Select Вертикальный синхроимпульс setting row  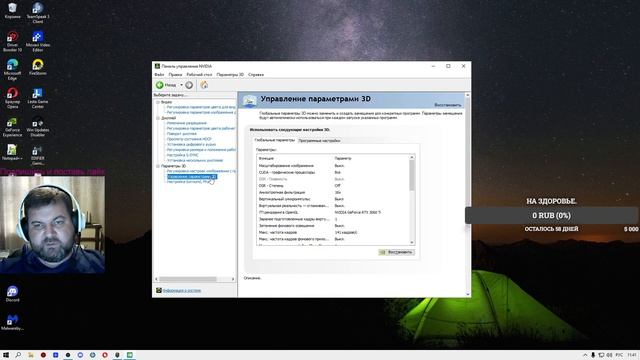(x=333, y=199)
